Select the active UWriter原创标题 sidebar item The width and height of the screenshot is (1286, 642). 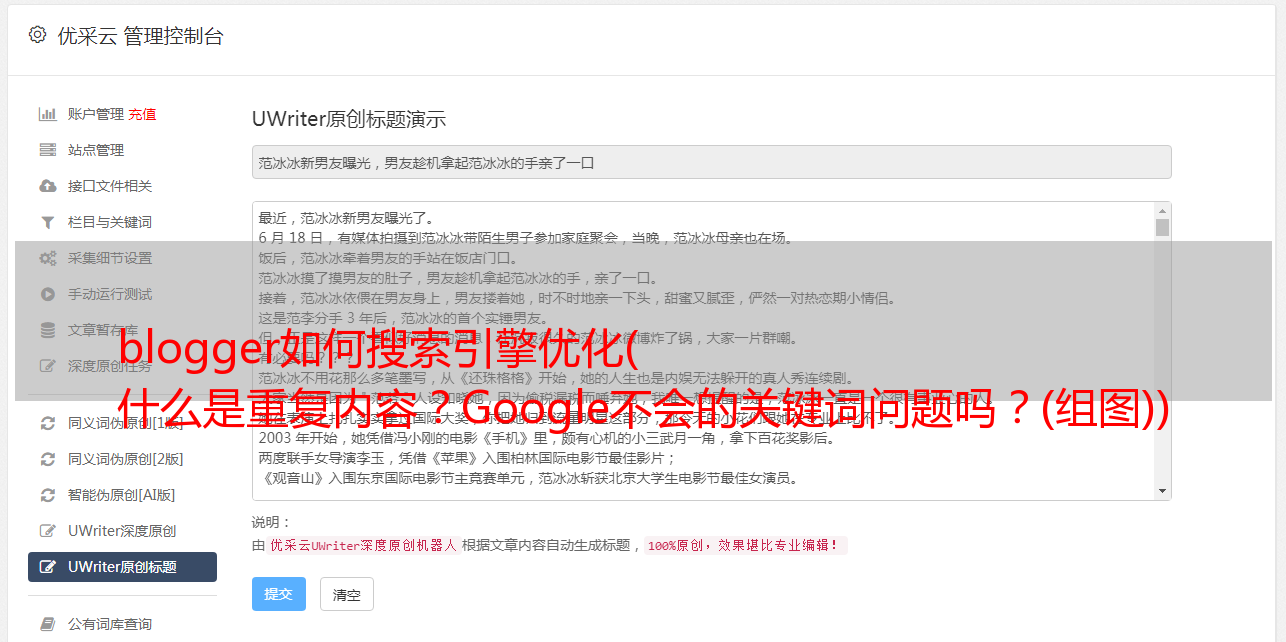(x=122, y=567)
